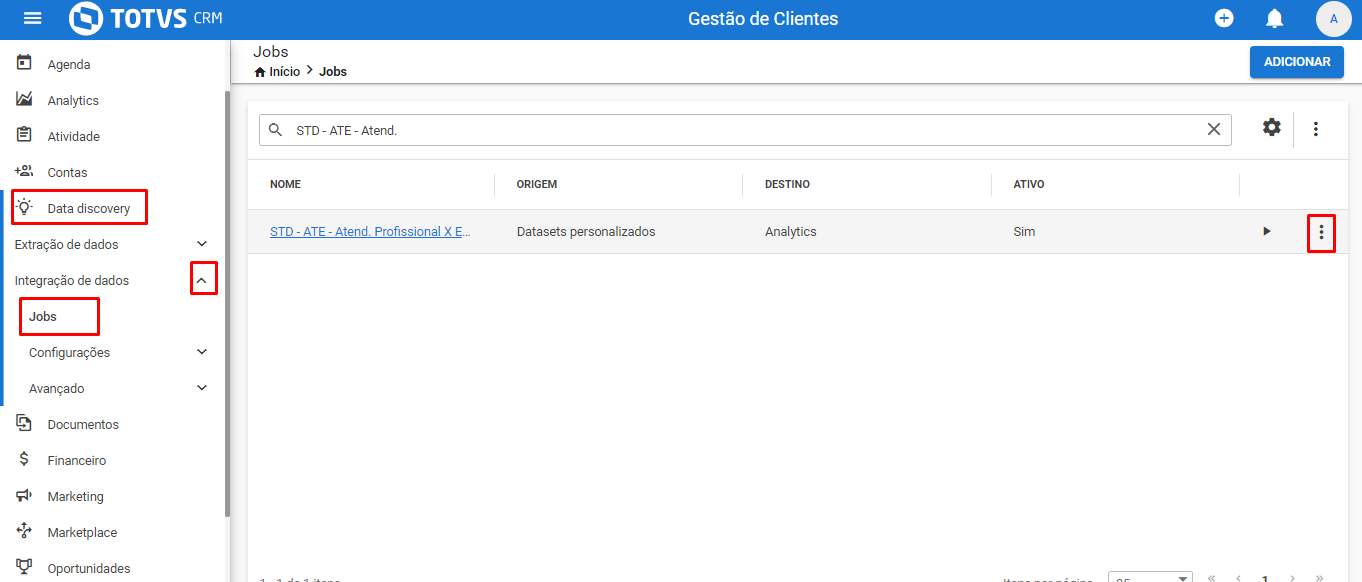Open Marketing in the sidebar

click(75, 496)
